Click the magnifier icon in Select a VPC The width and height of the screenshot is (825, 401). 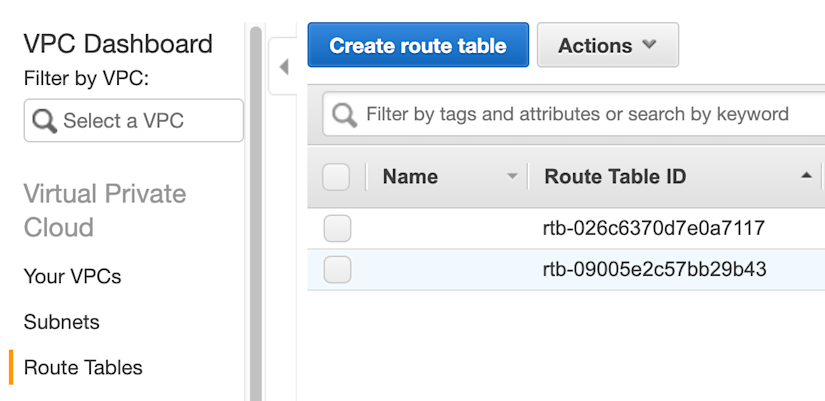pyautogui.click(x=44, y=121)
